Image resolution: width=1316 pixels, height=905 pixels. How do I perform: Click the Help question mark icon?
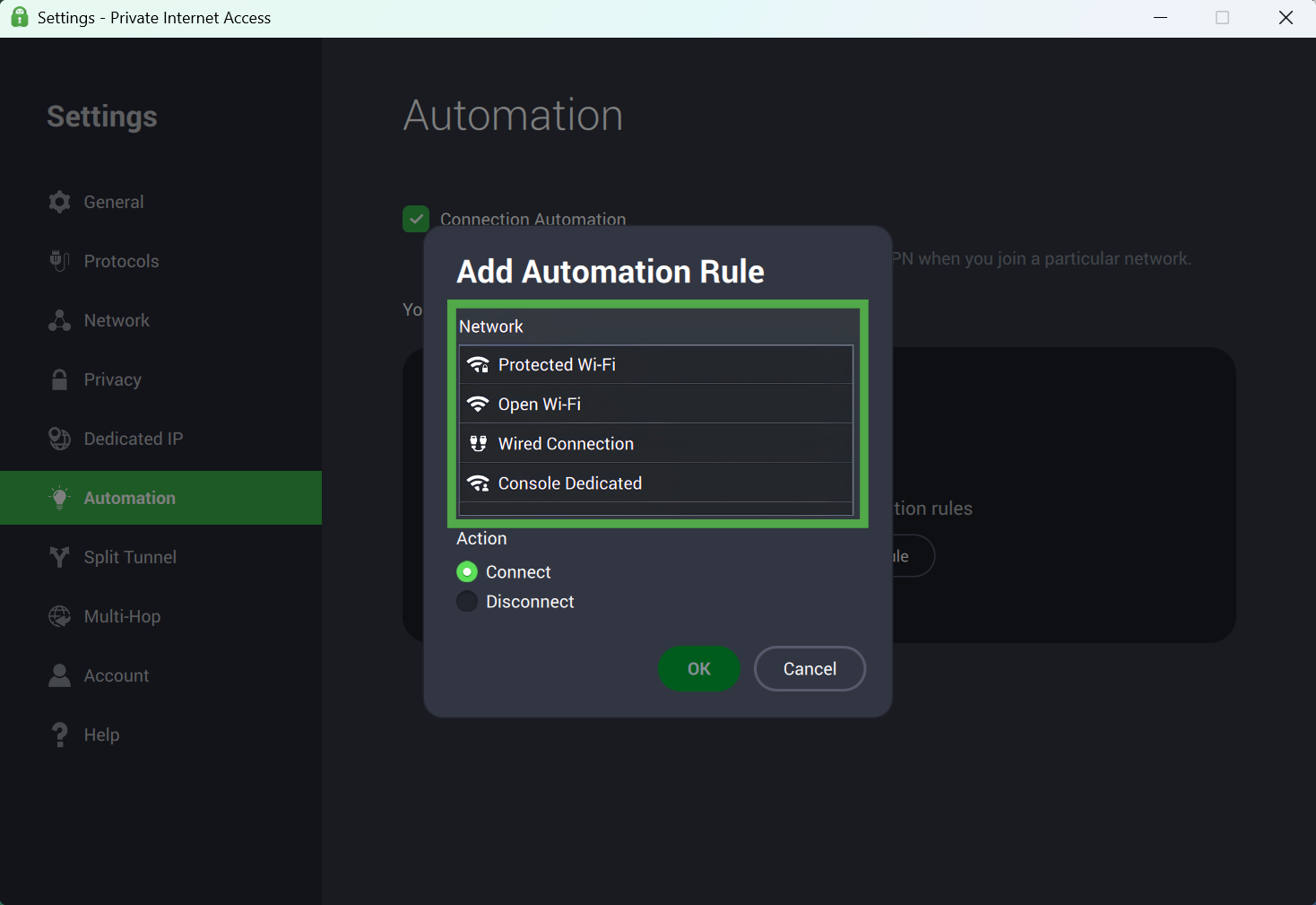pyautogui.click(x=59, y=735)
